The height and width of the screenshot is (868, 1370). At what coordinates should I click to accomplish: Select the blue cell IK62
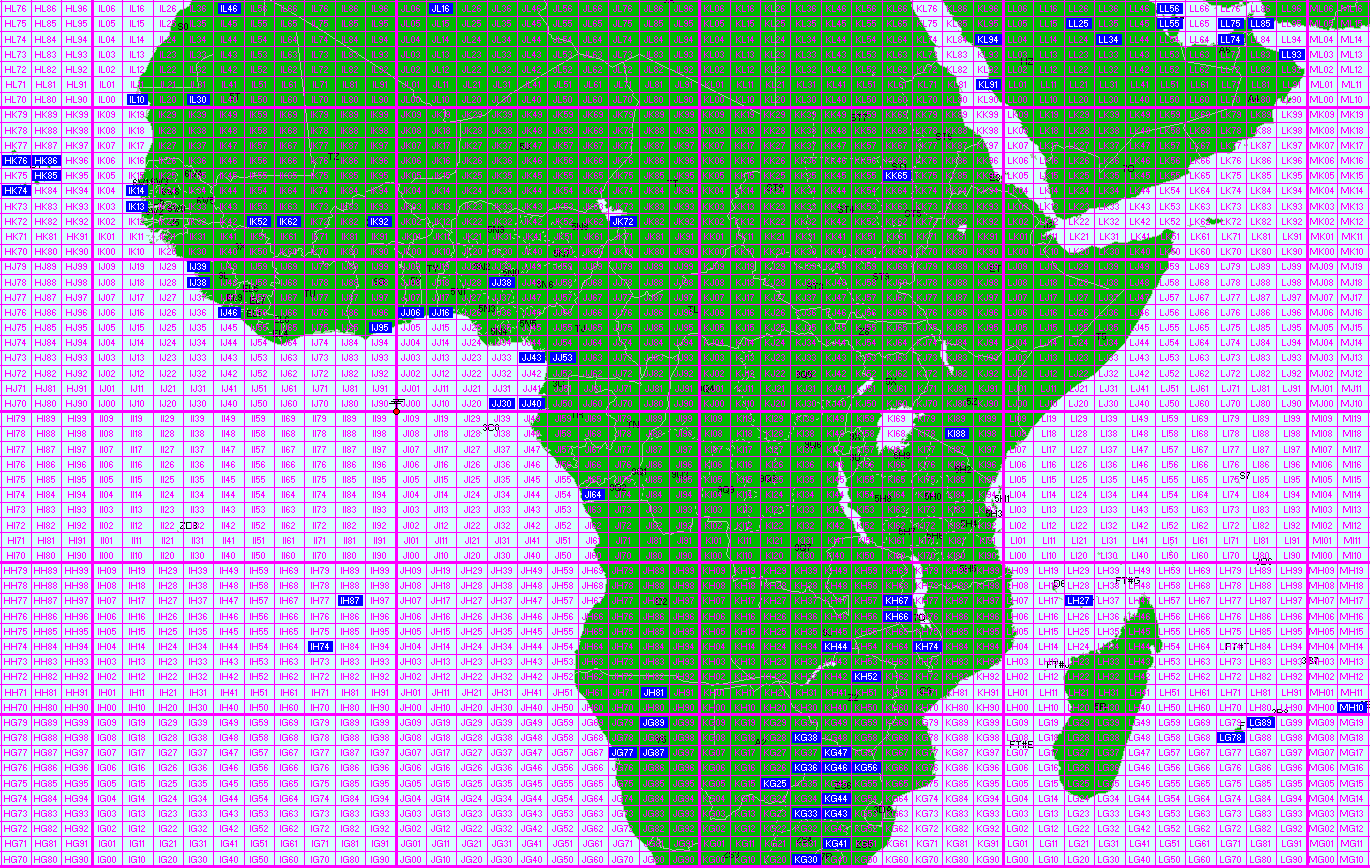click(289, 221)
